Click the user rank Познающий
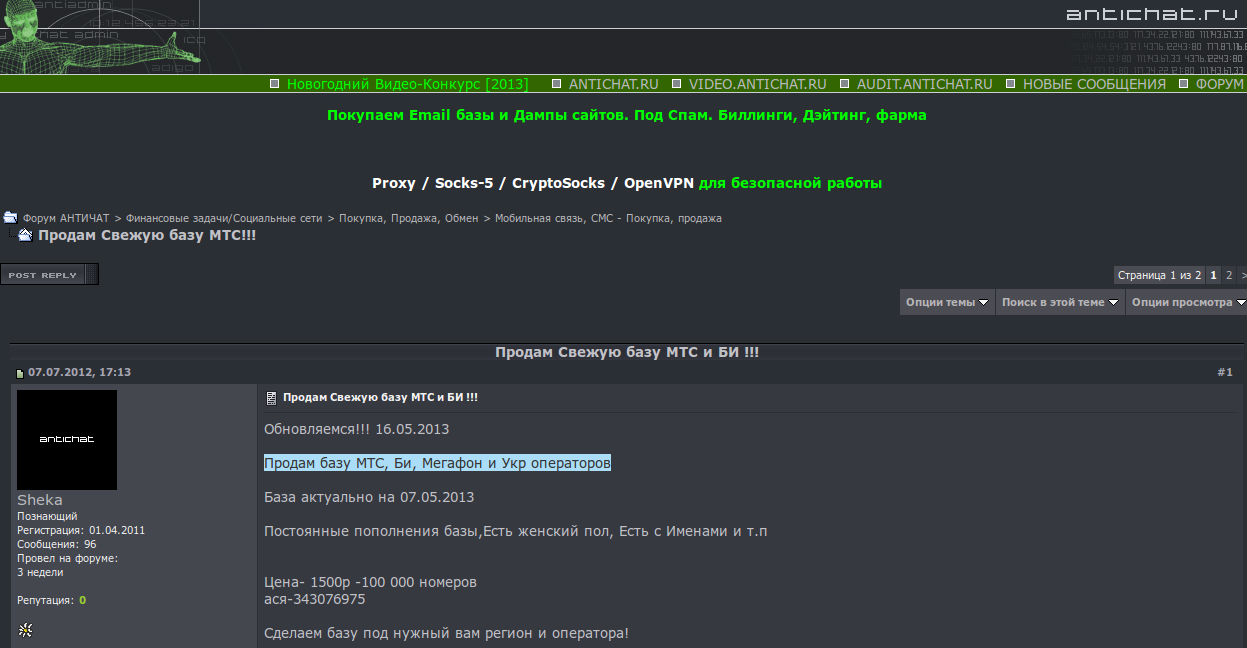This screenshot has height=648, width=1247. [x=47, y=516]
